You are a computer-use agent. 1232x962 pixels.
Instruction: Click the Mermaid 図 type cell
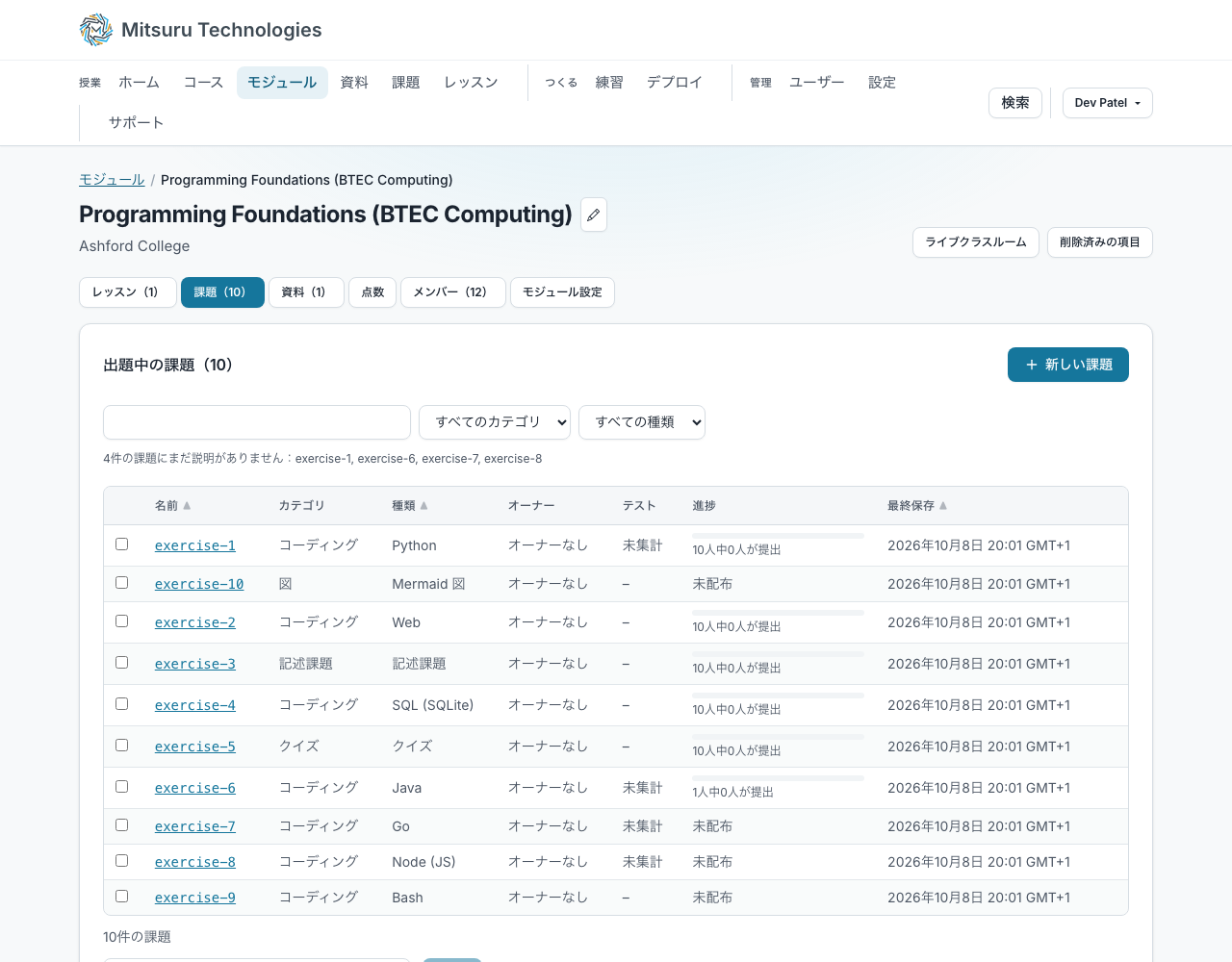[x=429, y=584]
